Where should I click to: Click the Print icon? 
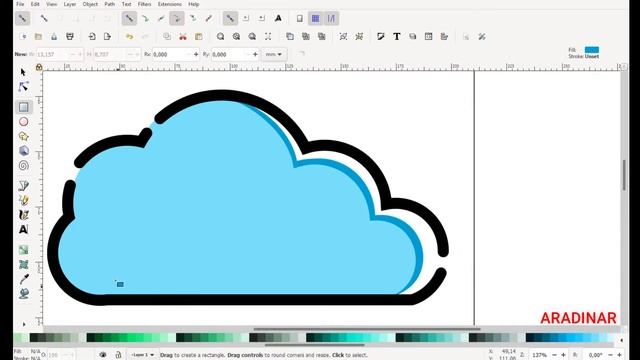point(70,37)
